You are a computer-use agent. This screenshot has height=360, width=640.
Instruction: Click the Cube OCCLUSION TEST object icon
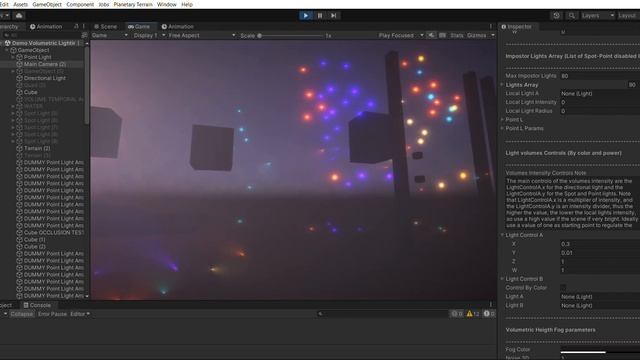click(19, 233)
